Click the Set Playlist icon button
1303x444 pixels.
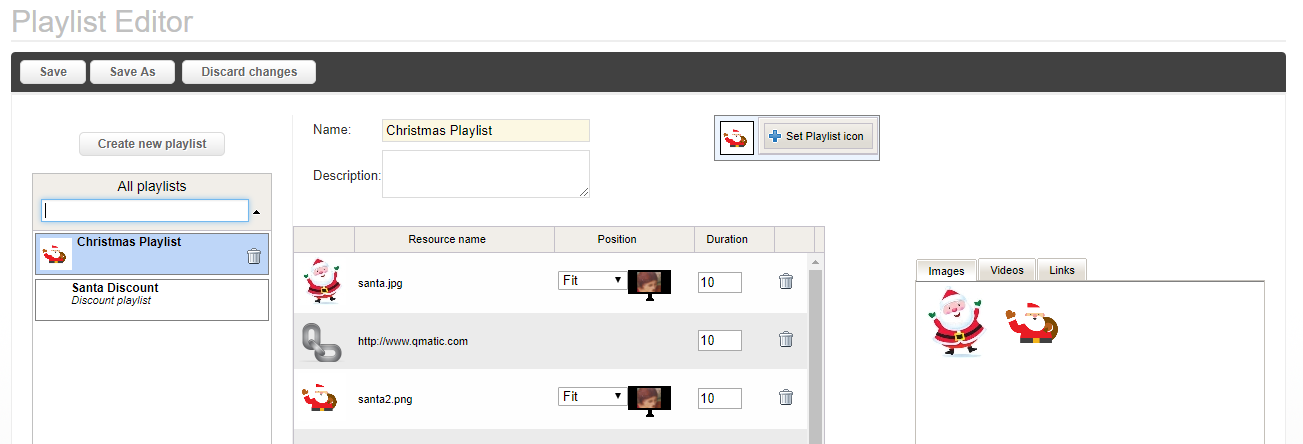(818, 137)
